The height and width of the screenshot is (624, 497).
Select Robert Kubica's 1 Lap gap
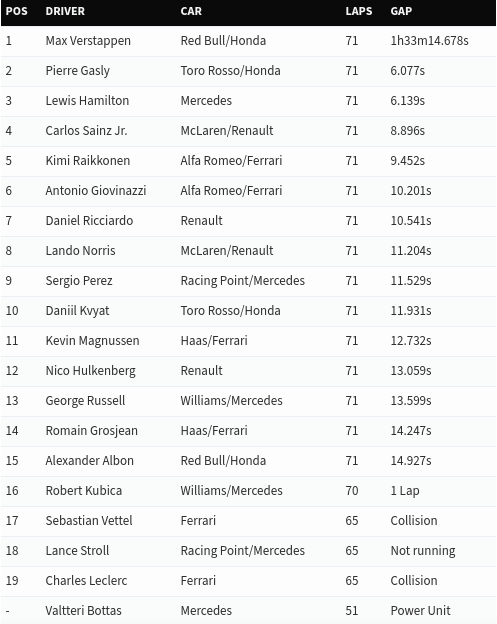tap(405, 491)
